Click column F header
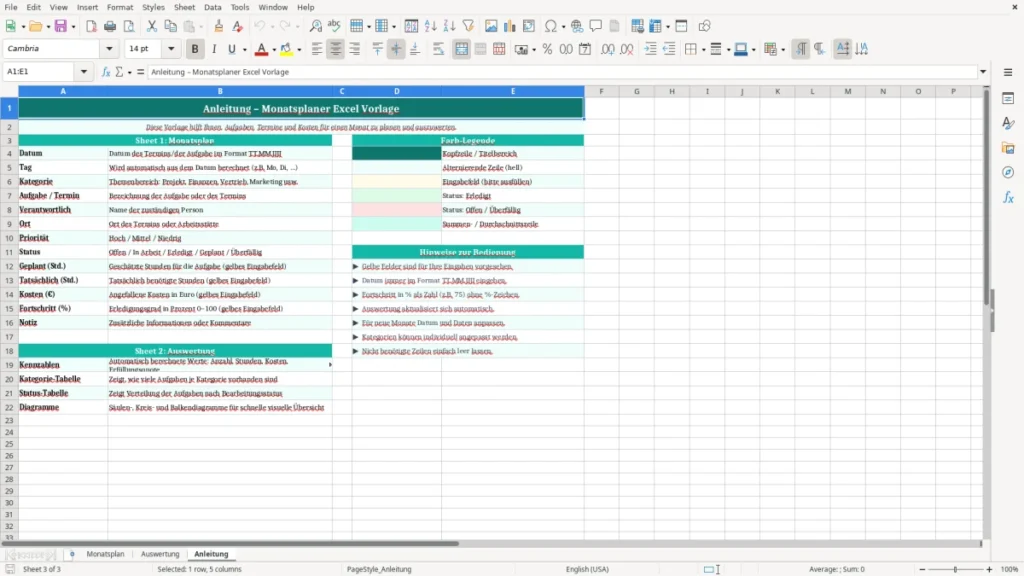The height and width of the screenshot is (576, 1024). coord(601,91)
